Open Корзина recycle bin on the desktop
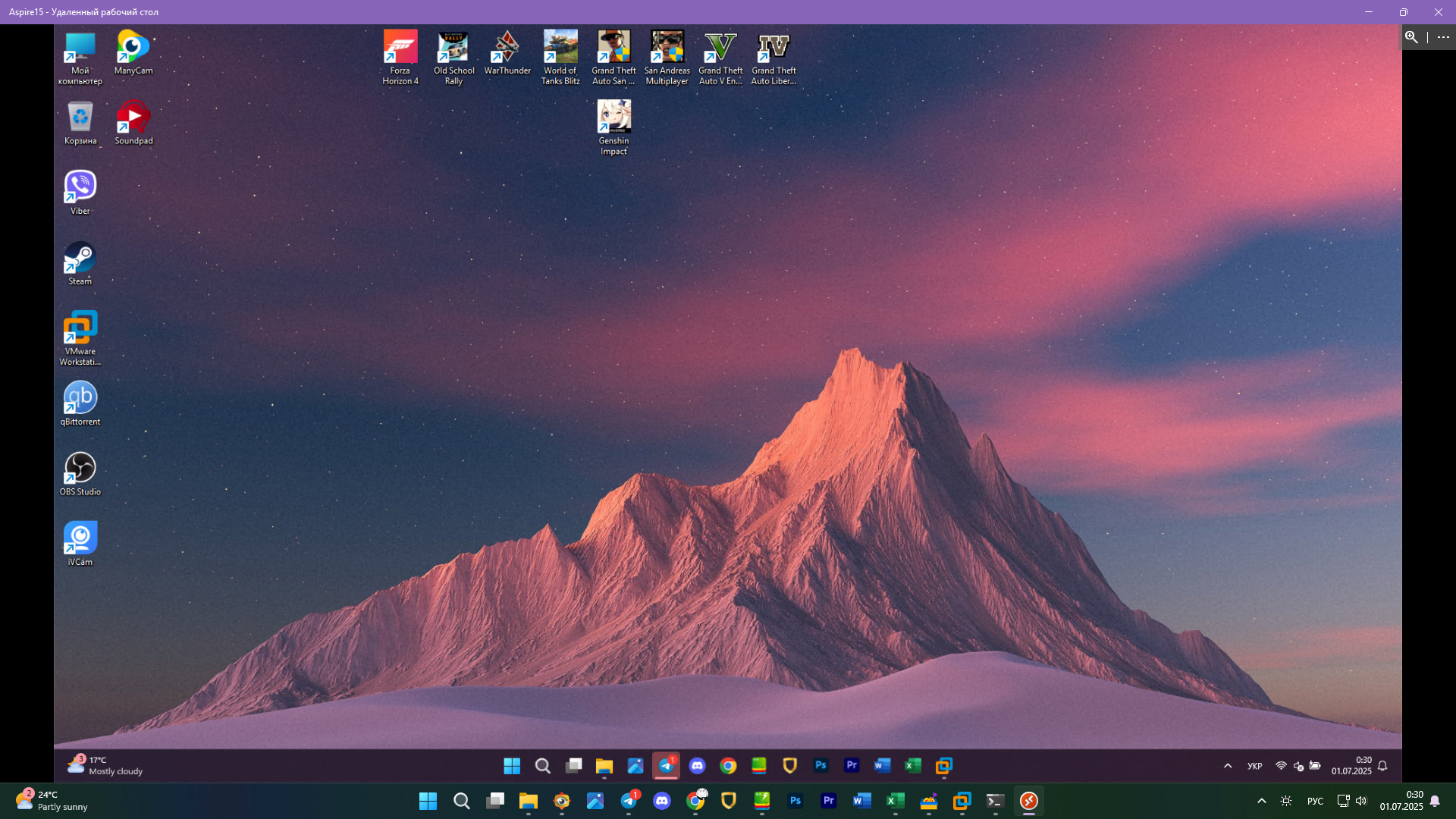Screen dimensions: 1456x819 pos(80,121)
